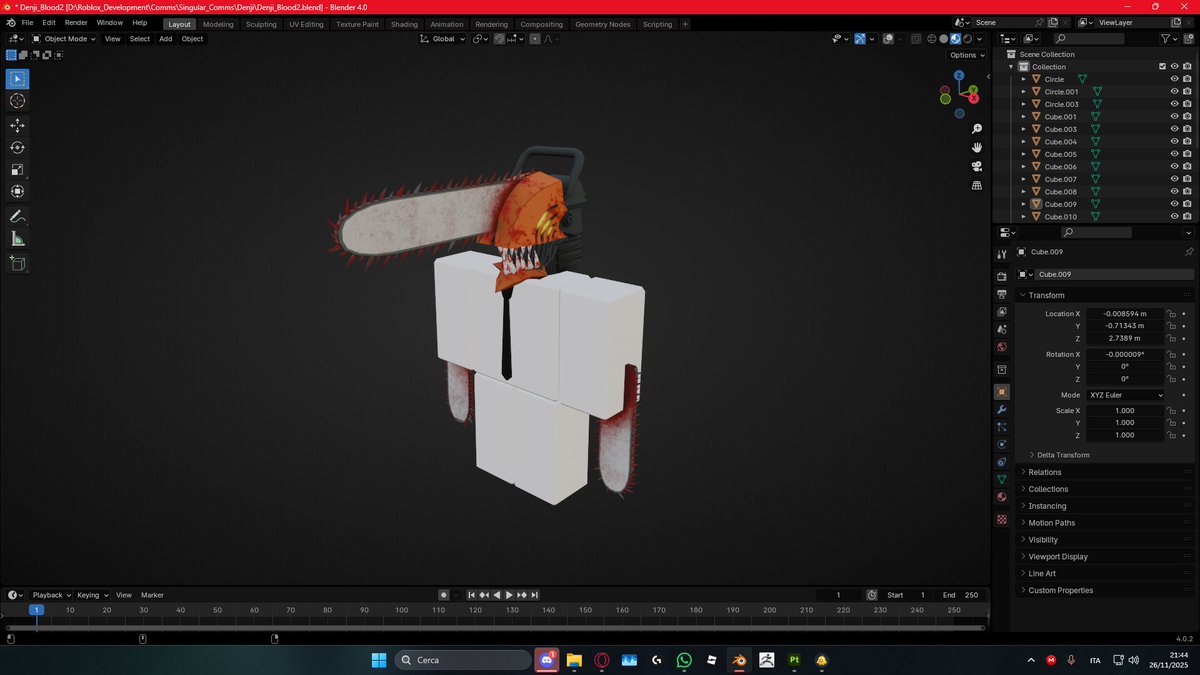Activate the Move tool
The width and height of the screenshot is (1200, 675).
[x=17, y=125]
